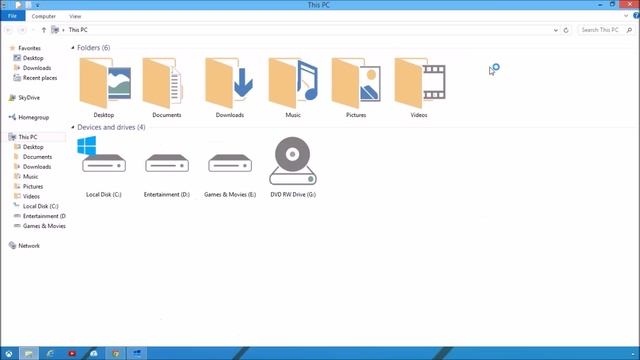Screen dimensions: 640x360
Task: Select Pictures in the navigation pane
Action: click(x=33, y=186)
